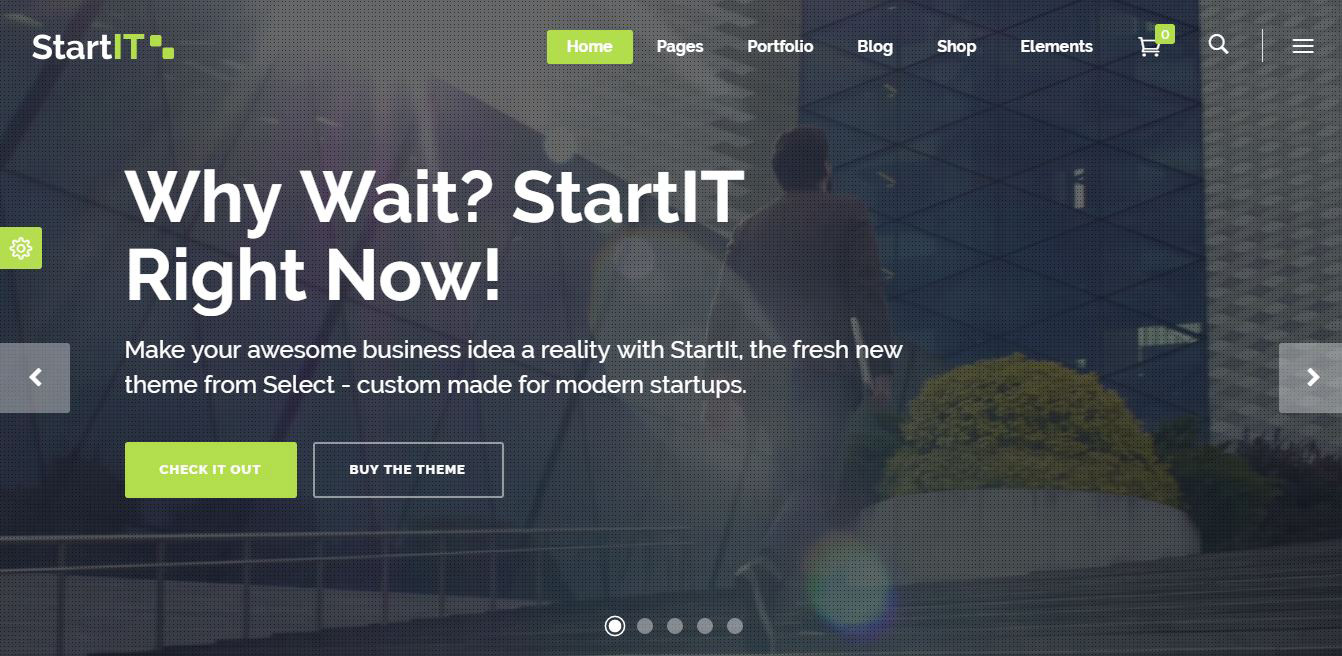This screenshot has width=1342, height=656.
Task: Select the fifth slider pagination dot
Action: click(735, 626)
